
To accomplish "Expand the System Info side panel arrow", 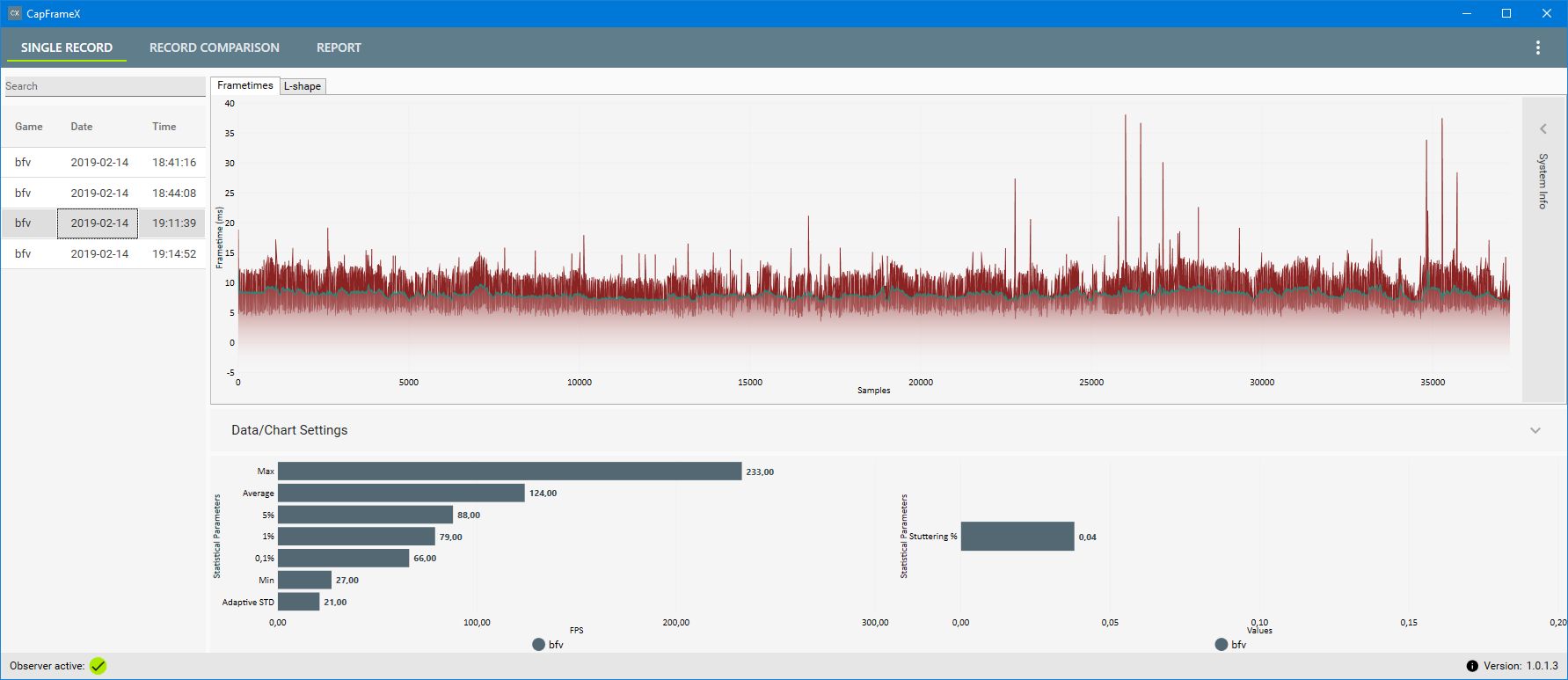I will tap(1542, 128).
